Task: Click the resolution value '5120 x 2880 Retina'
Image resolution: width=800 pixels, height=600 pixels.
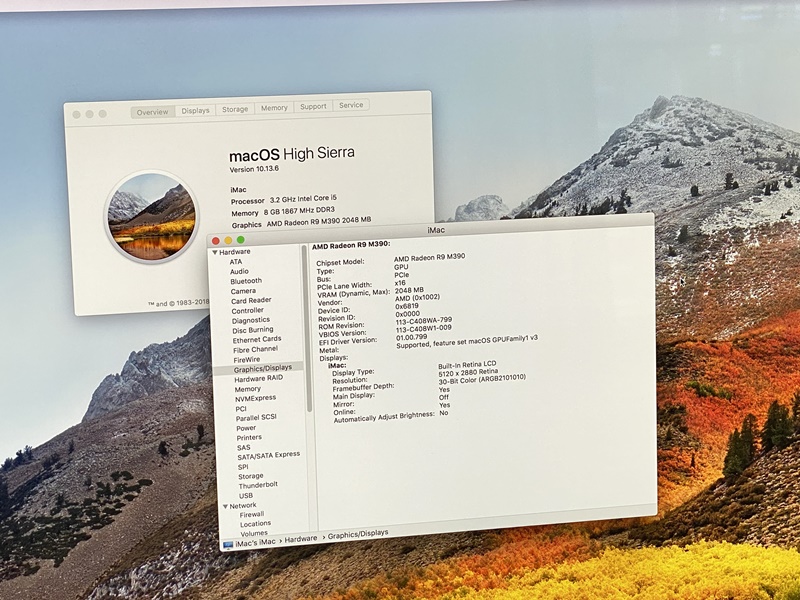Action: tap(468, 373)
